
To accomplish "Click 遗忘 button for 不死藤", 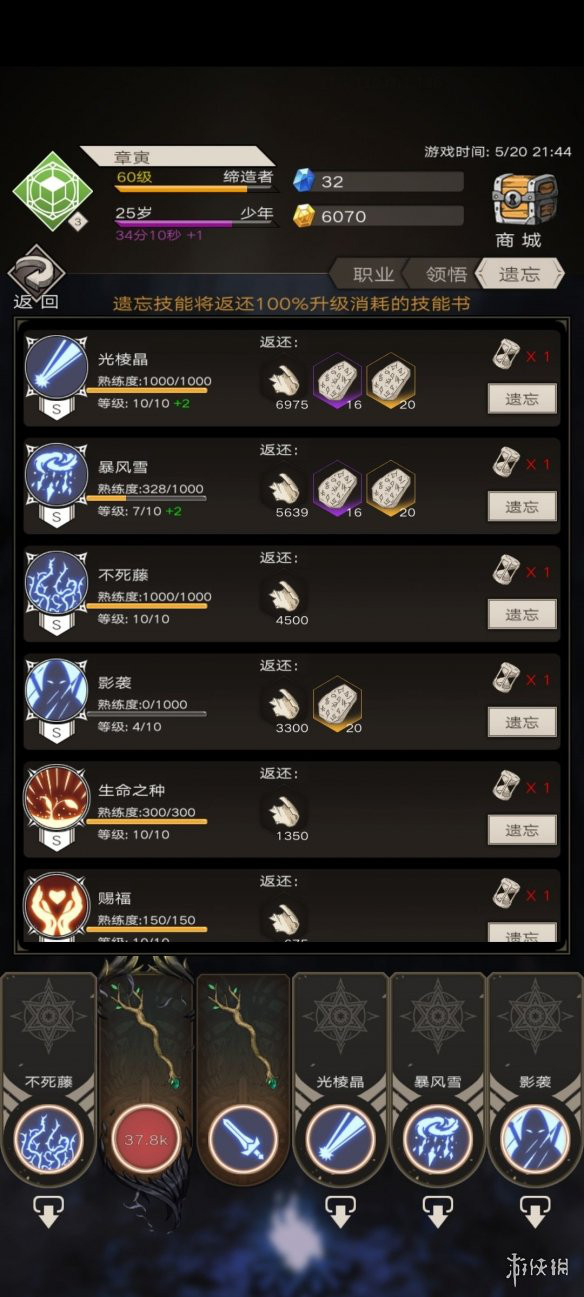I will click(522, 614).
